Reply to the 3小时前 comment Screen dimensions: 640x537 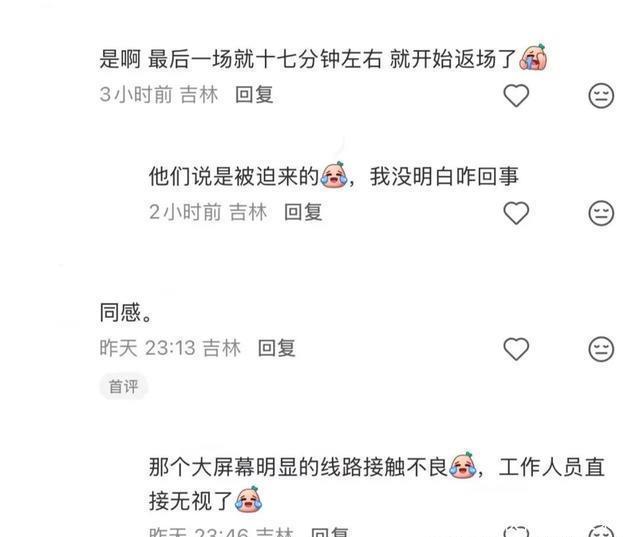(x=254, y=95)
